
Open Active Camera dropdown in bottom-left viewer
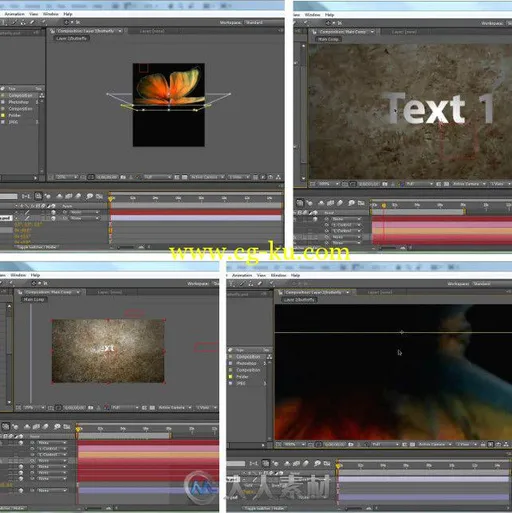pyautogui.click(x=175, y=408)
